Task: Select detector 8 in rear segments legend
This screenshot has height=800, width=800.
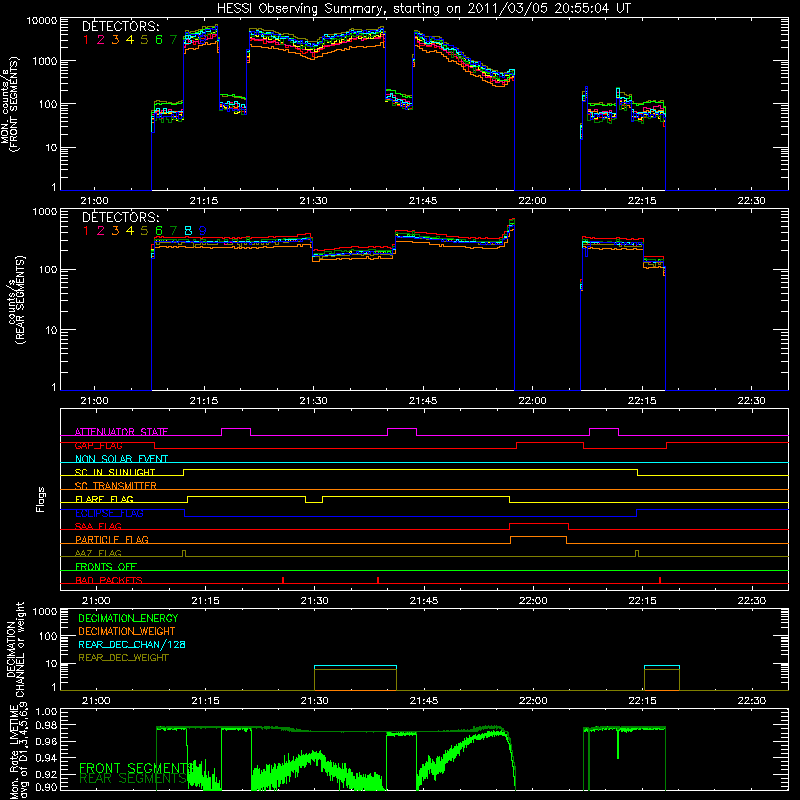Action: (188, 231)
